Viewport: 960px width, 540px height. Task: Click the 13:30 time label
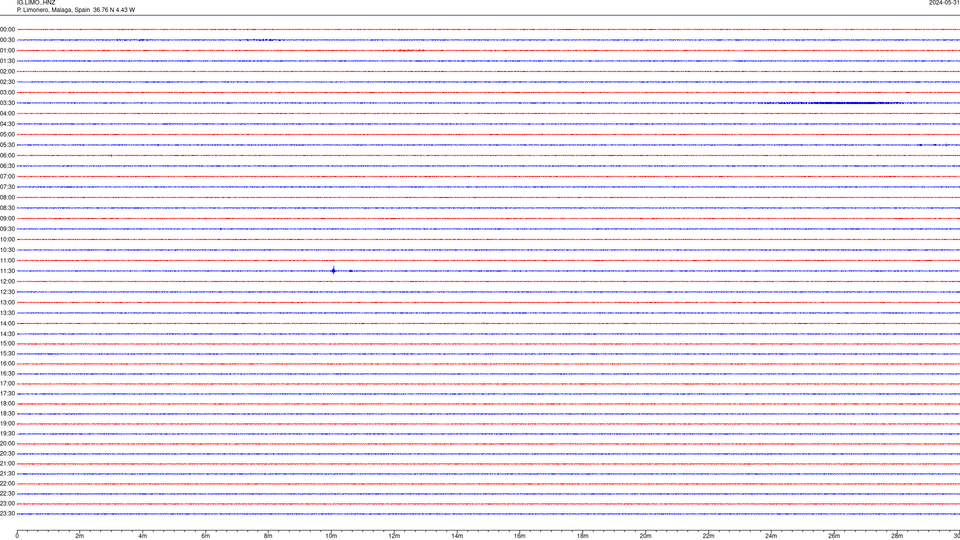tap(7, 313)
